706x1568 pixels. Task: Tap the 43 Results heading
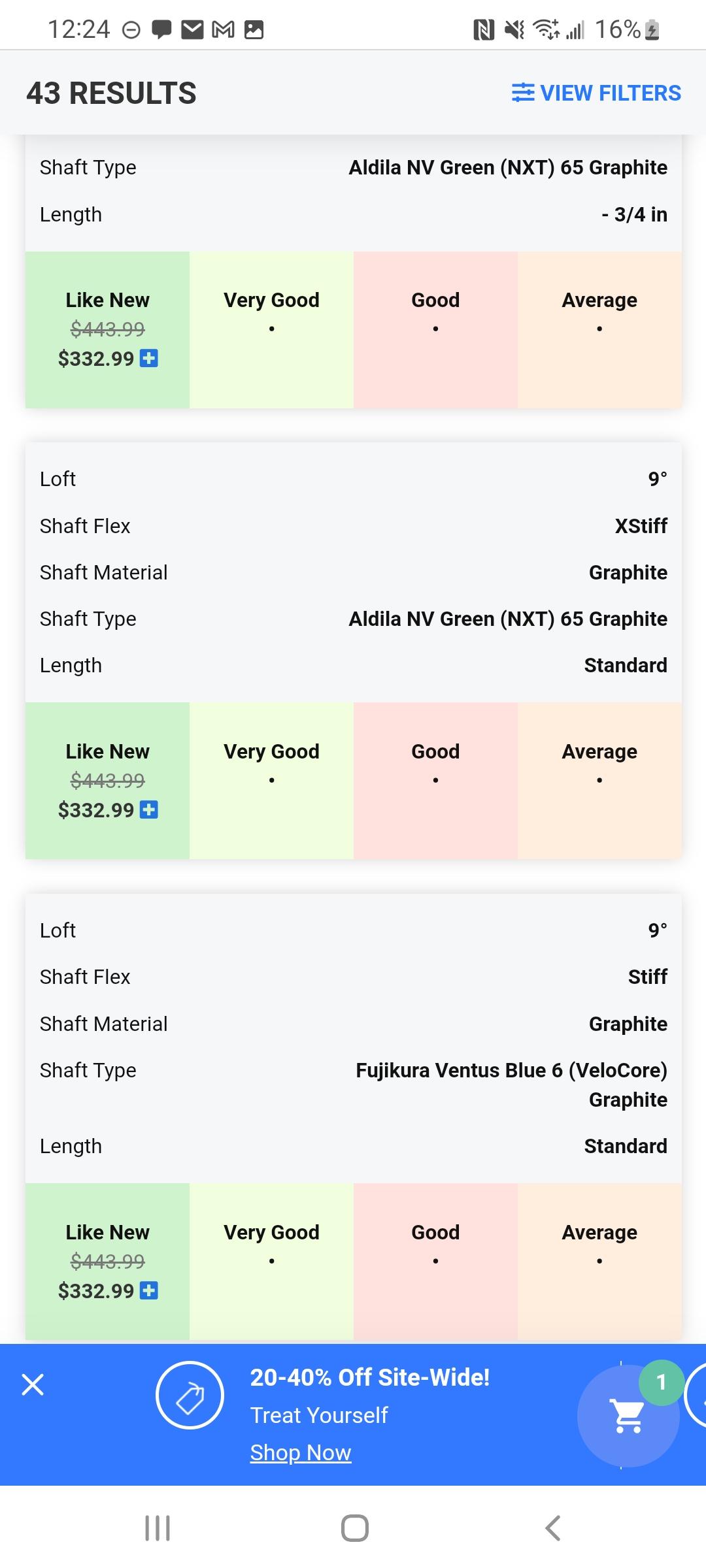112,93
